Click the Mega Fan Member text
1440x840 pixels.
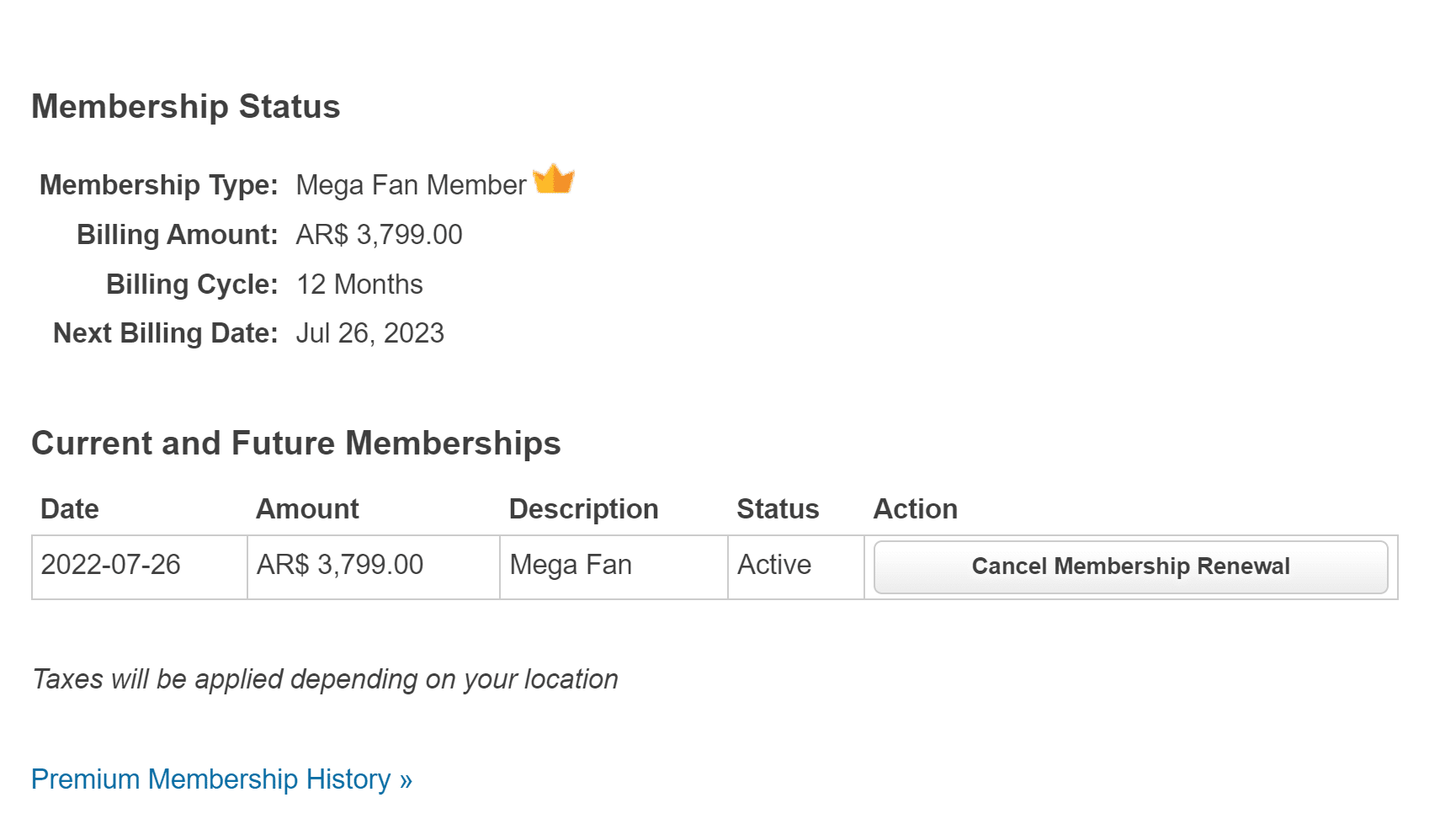(411, 185)
